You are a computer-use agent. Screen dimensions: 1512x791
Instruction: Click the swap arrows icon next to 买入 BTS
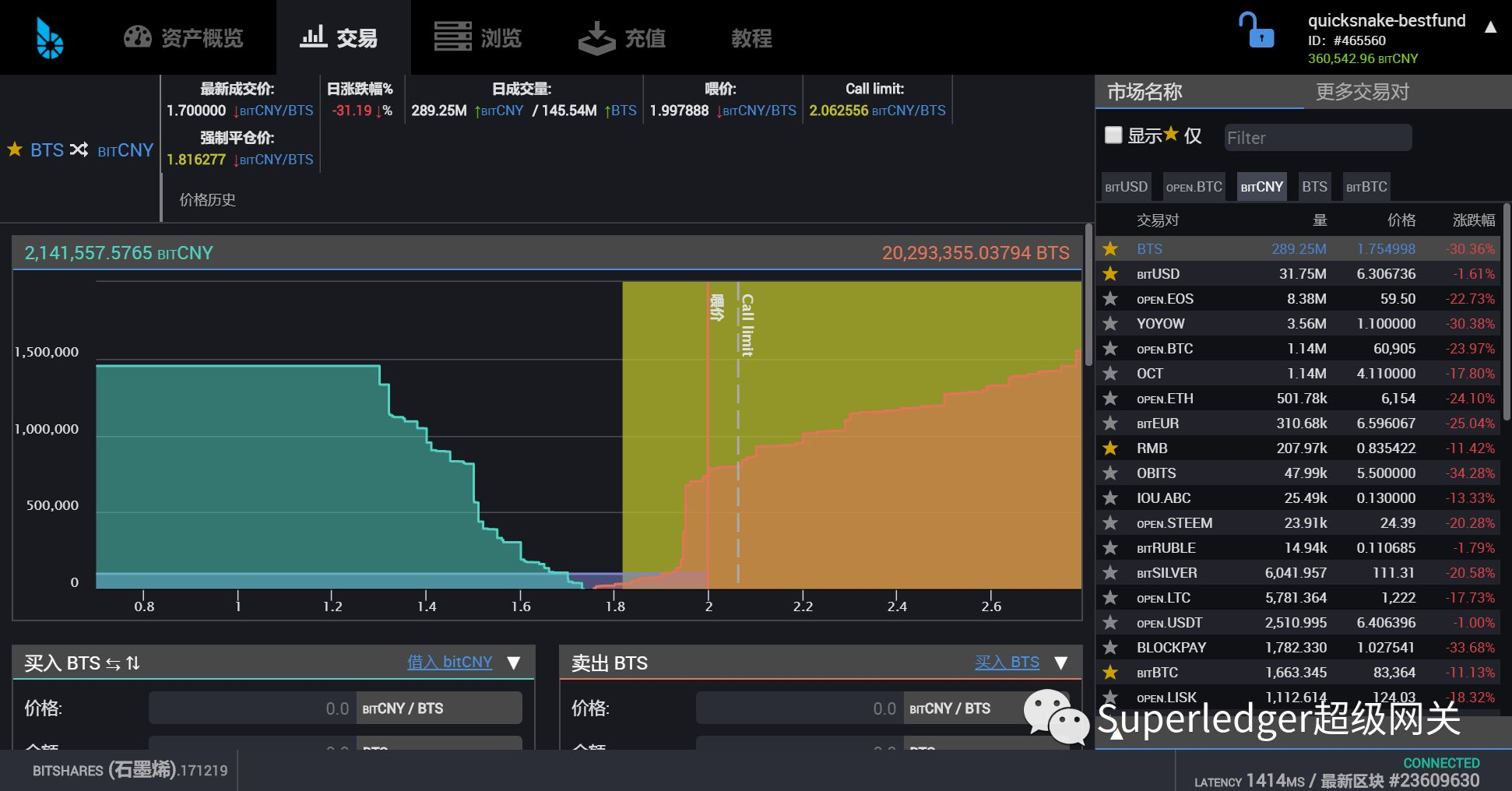click(x=114, y=663)
